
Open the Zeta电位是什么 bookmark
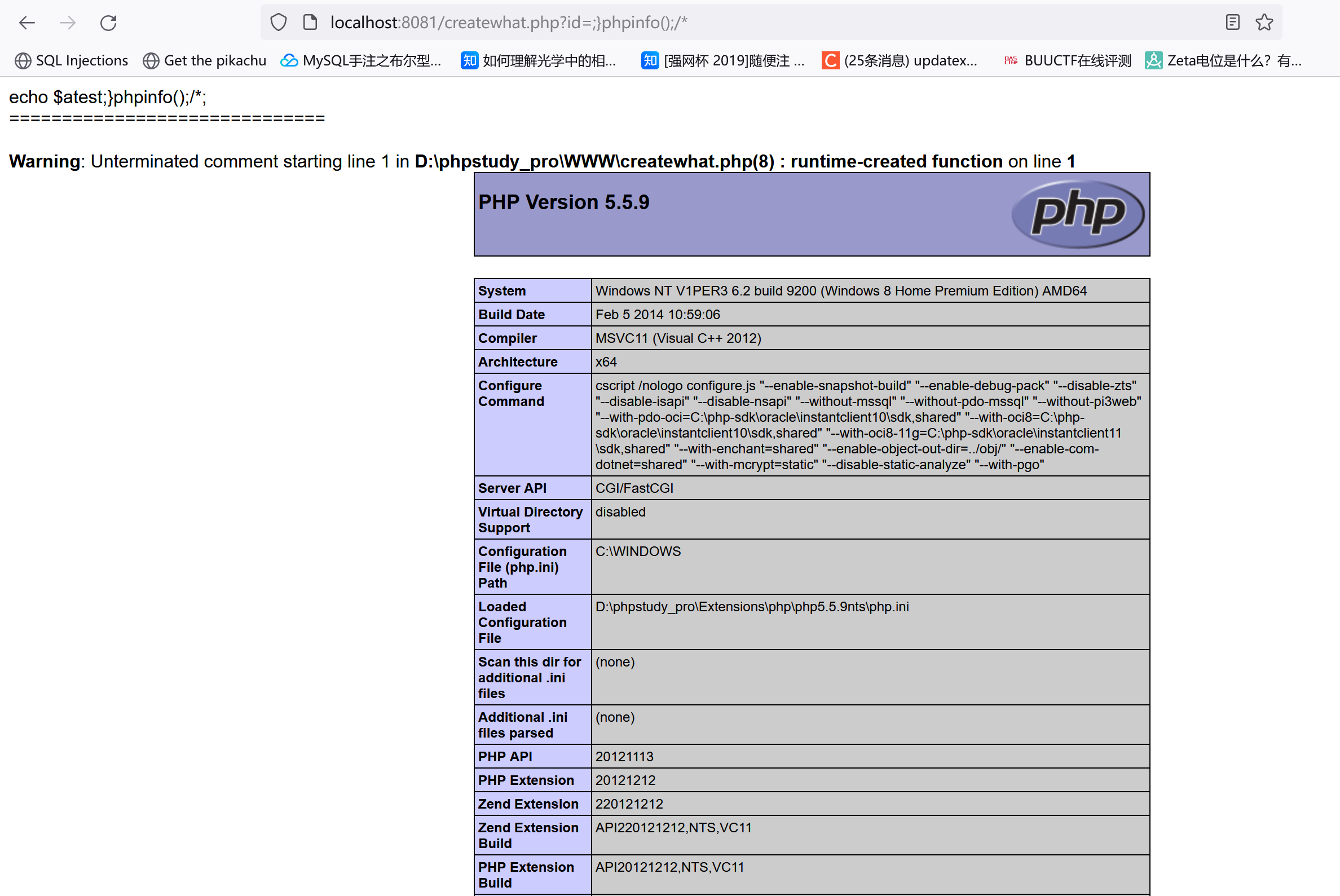1223,60
